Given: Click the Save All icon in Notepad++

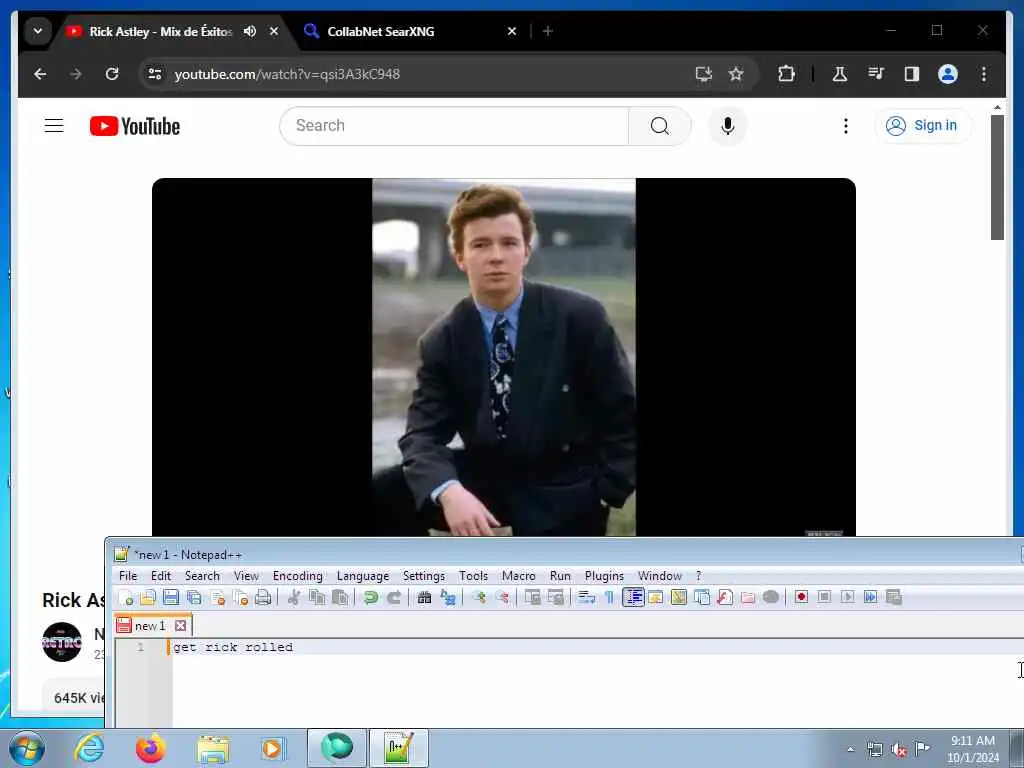Looking at the screenshot, I should (x=194, y=597).
